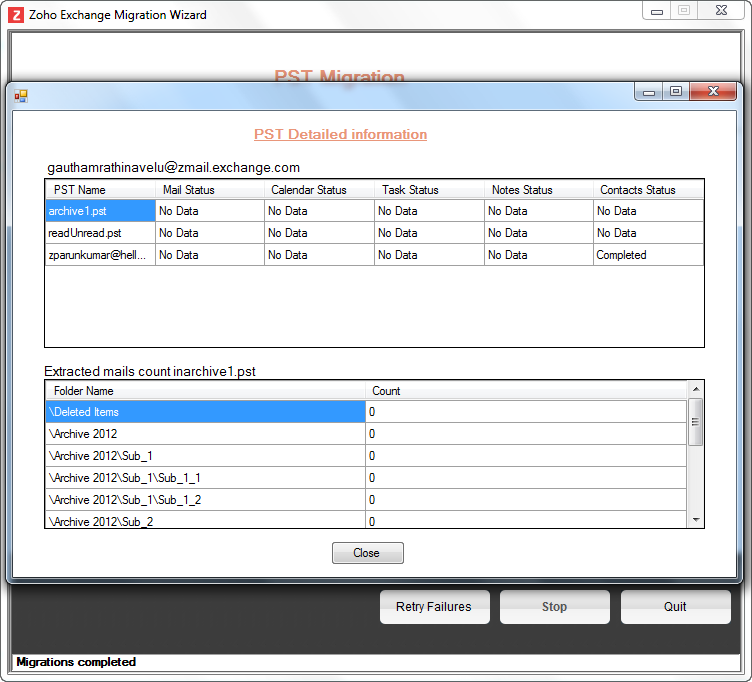This screenshot has width=752, height=682.
Task: Click the Contacts Status column header
Action: click(x=647, y=190)
